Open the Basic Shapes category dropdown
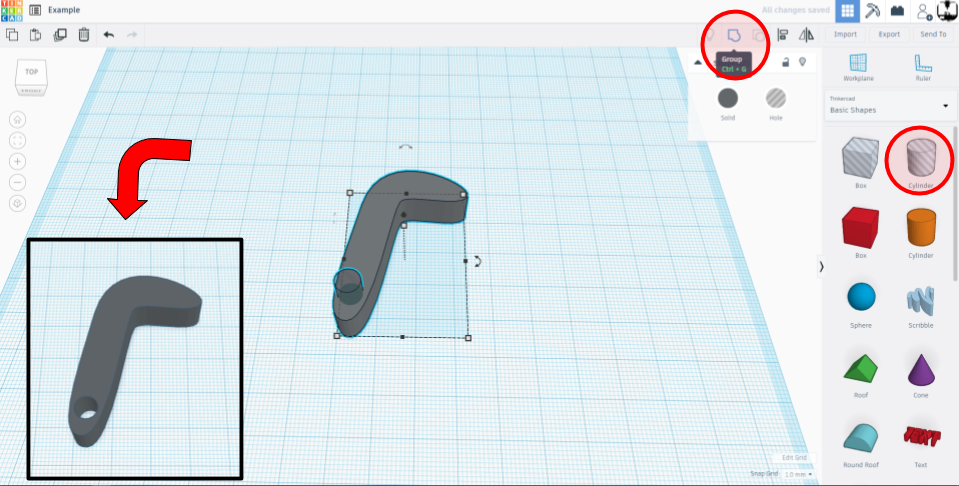The width and height of the screenshot is (959, 486). pos(889,105)
